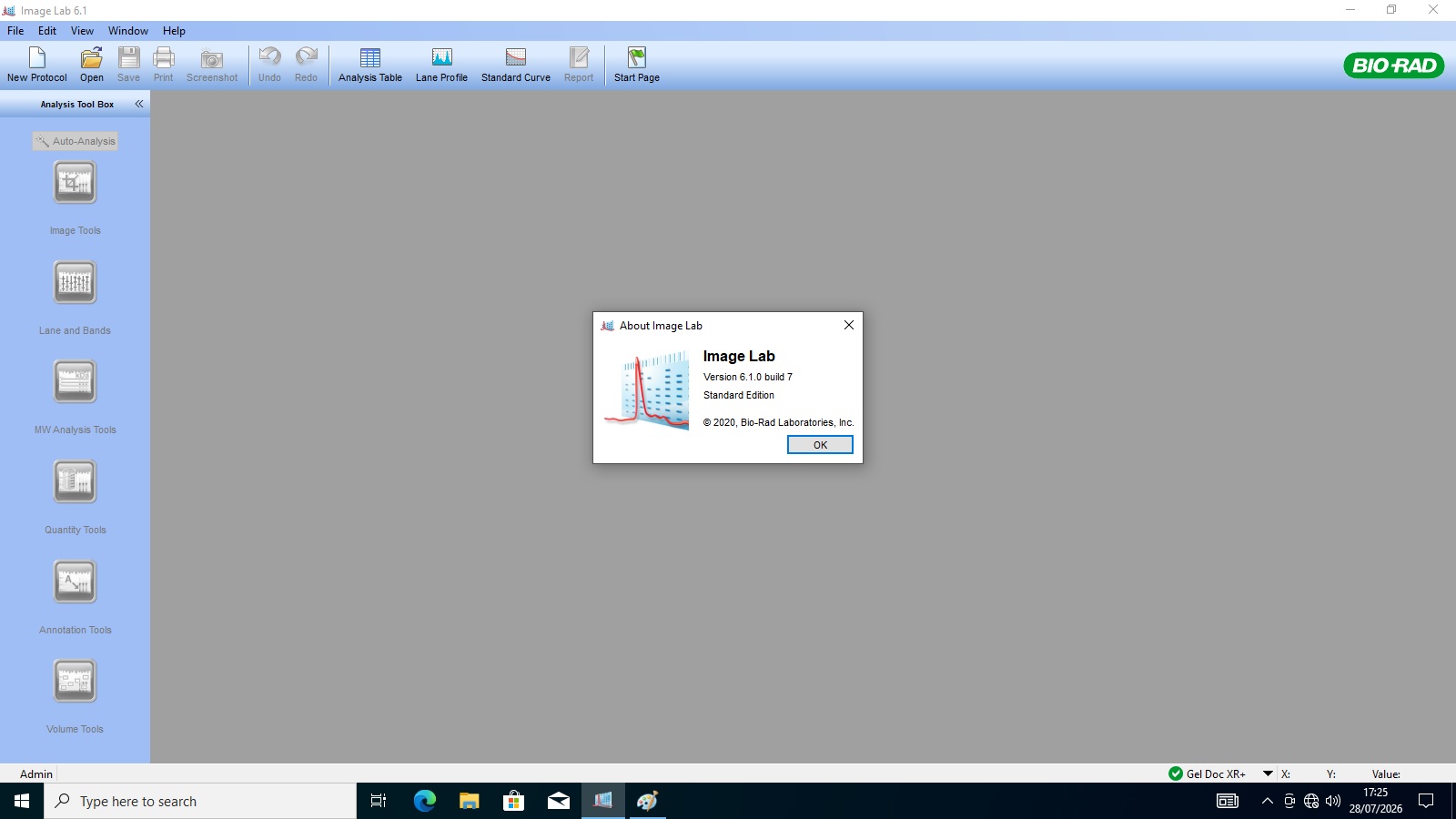Viewport: 1456px width, 819px height.
Task: Click the Windows taskbar search box
Action: (200, 801)
